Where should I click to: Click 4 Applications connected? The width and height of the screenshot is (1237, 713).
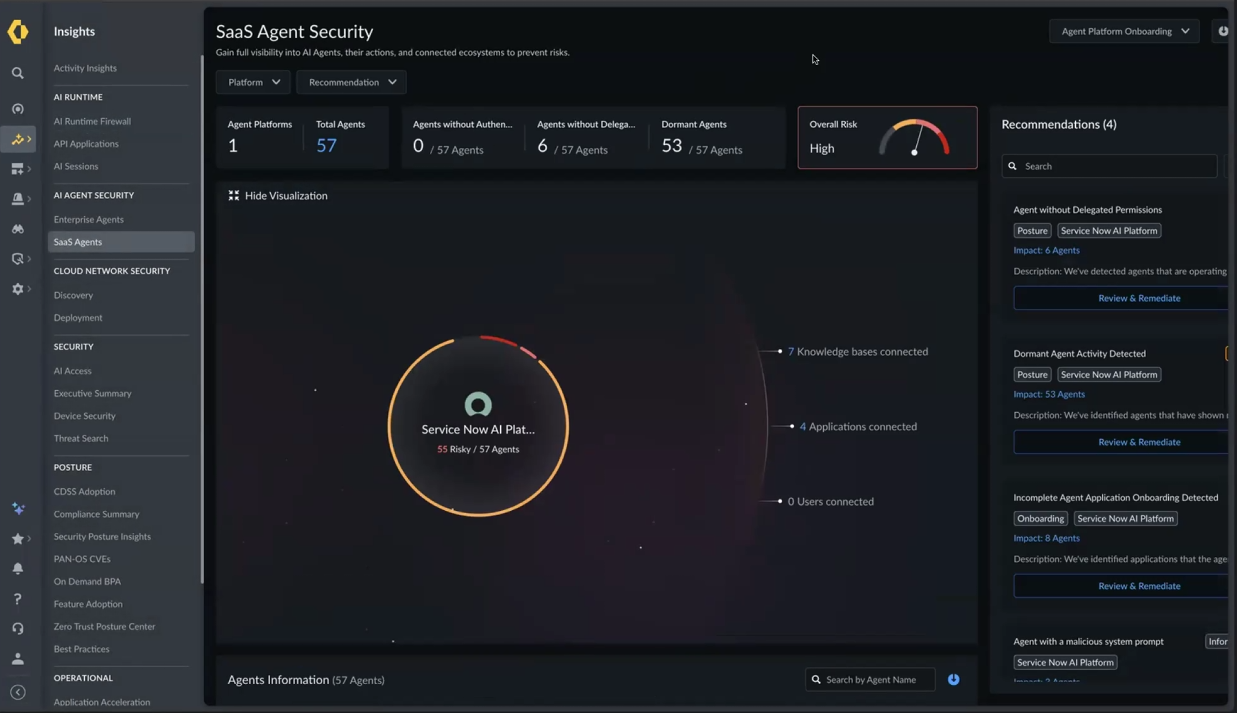point(858,427)
